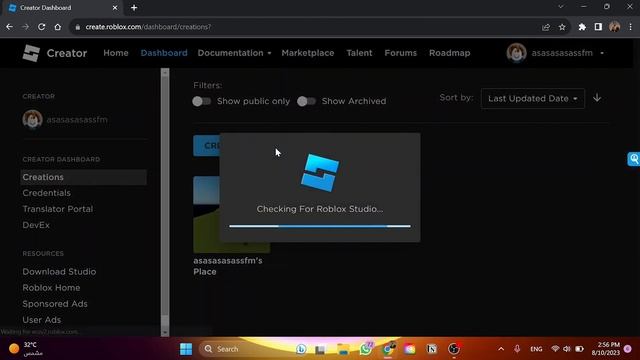Viewport: 640px width, 360px height.
Task: Open asasasasassfm account dropdown in header
Action: pos(556,53)
